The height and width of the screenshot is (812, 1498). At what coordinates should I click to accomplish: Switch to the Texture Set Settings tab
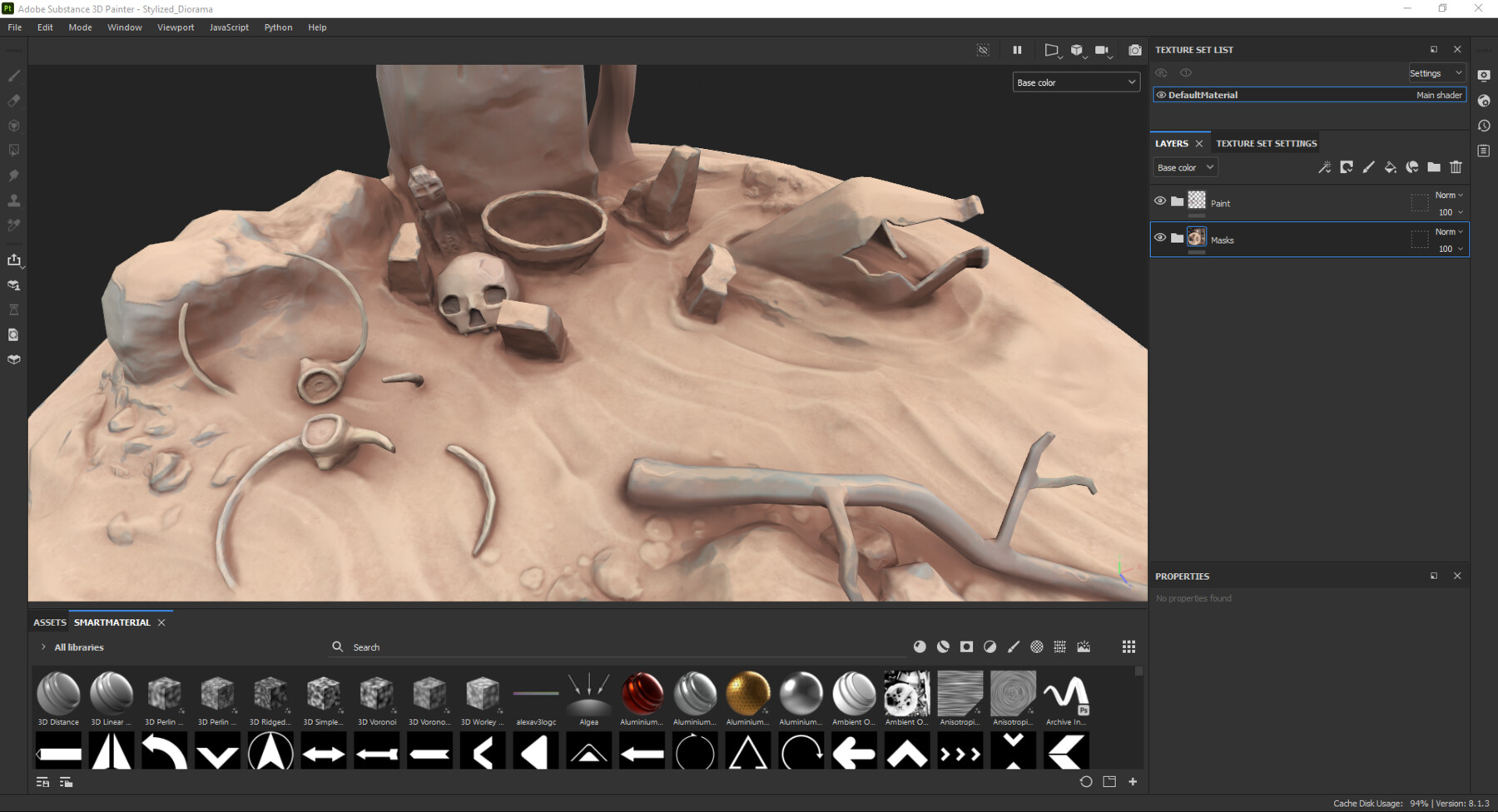point(1266,143)
